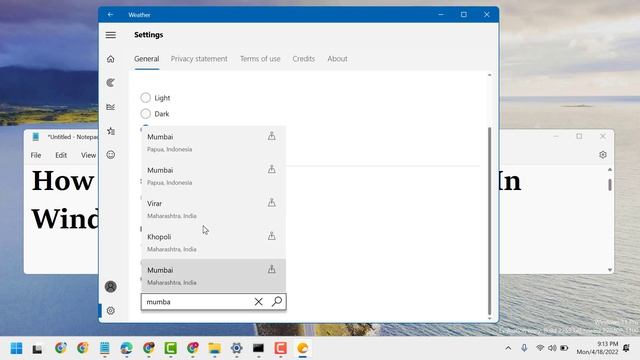Click the Notepad scroll down arrow

610,270
